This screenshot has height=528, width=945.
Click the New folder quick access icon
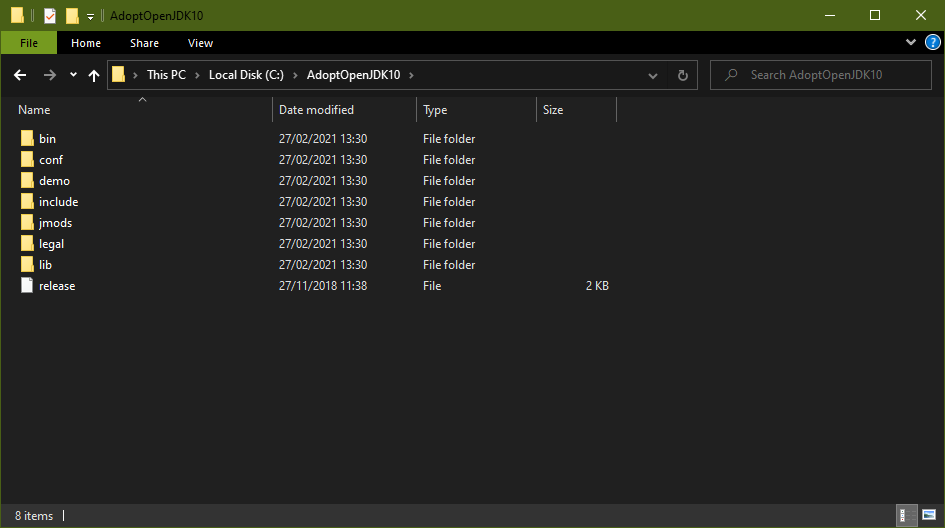(72, 16)
